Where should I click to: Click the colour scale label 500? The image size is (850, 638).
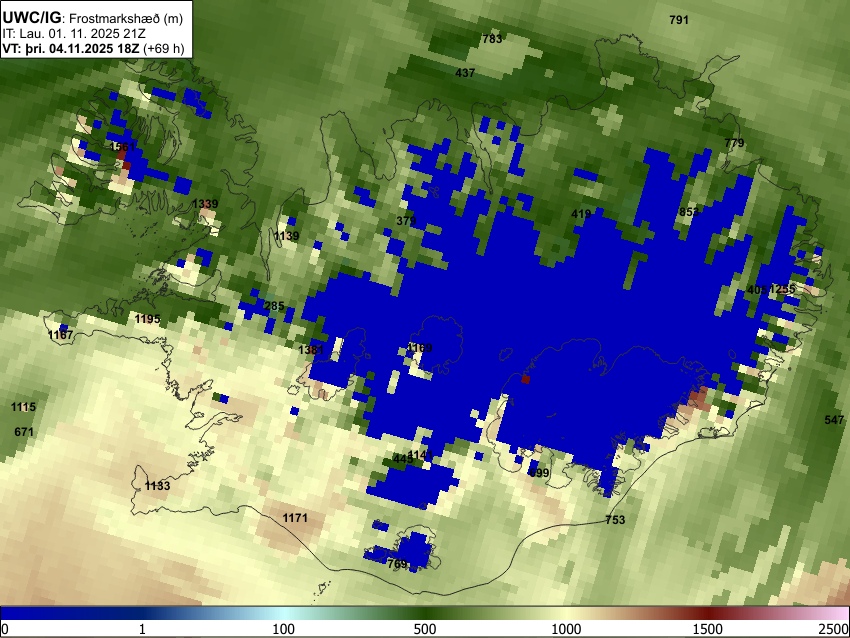click(425, 629)
